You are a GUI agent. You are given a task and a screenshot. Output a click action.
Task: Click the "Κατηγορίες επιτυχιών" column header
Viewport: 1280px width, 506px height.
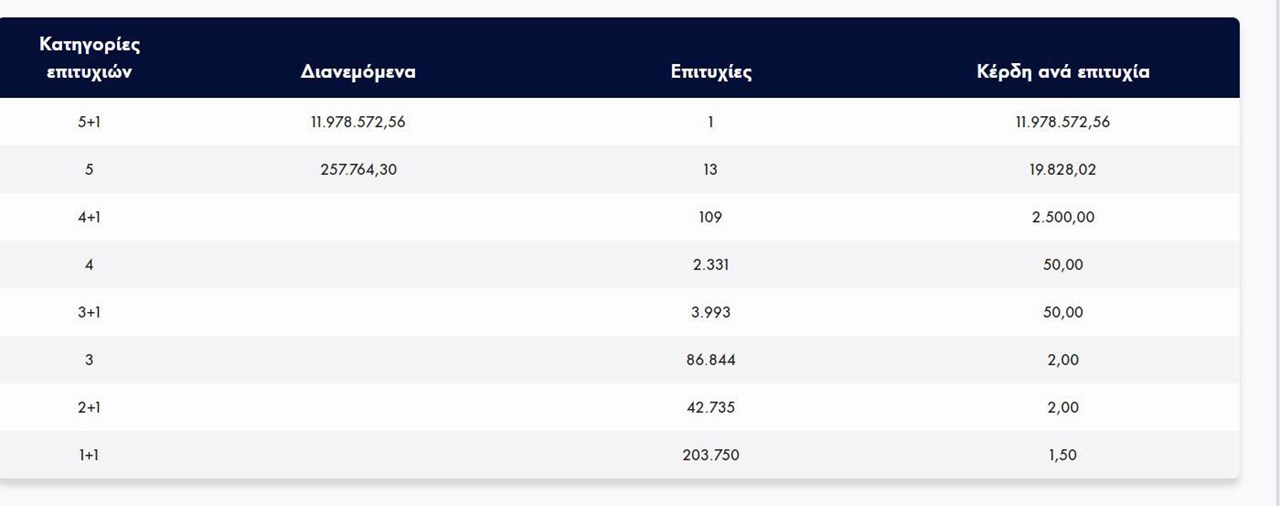pos(89,58)
